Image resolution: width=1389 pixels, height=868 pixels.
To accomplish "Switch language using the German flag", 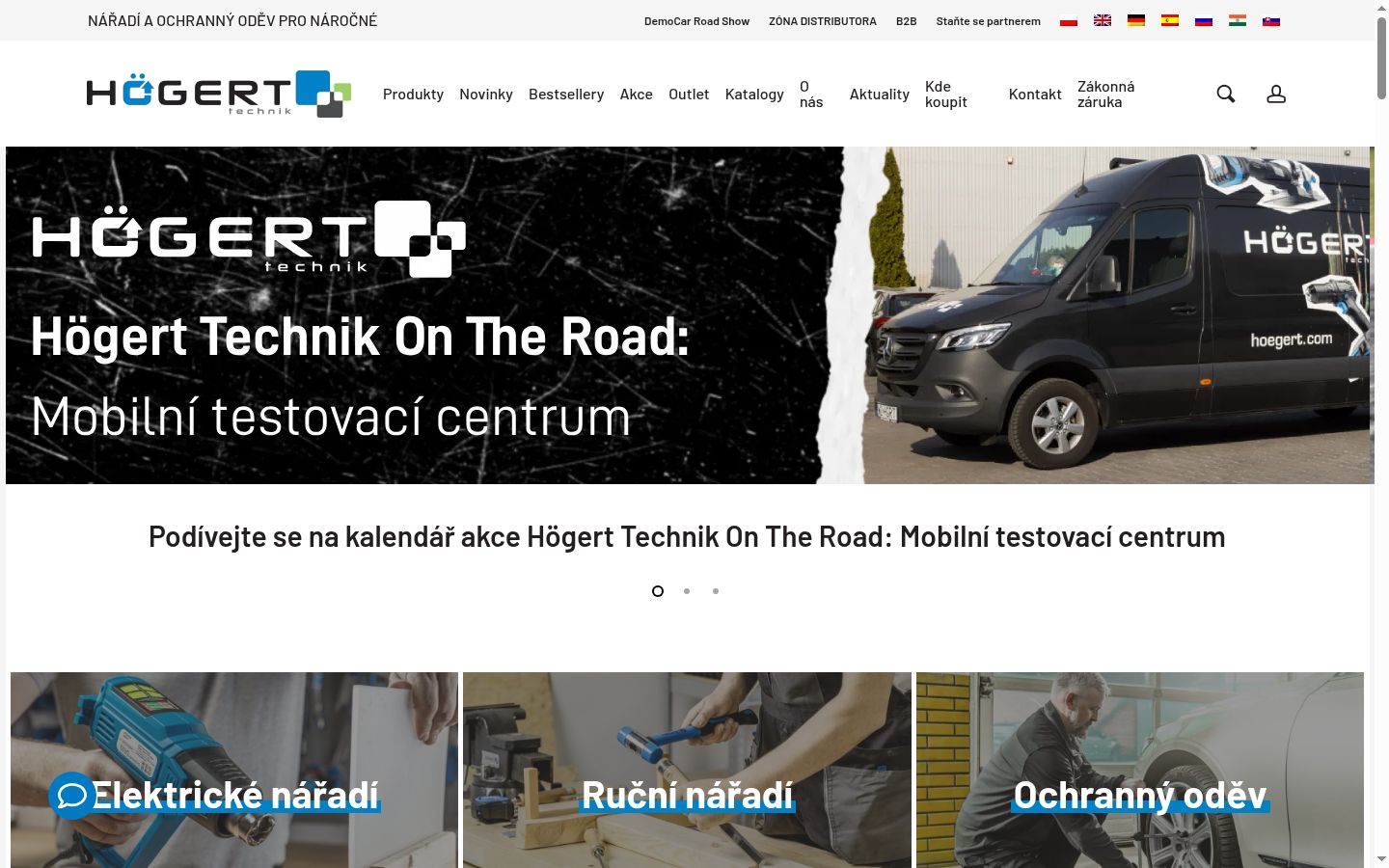I will (x=1136, y=20).
